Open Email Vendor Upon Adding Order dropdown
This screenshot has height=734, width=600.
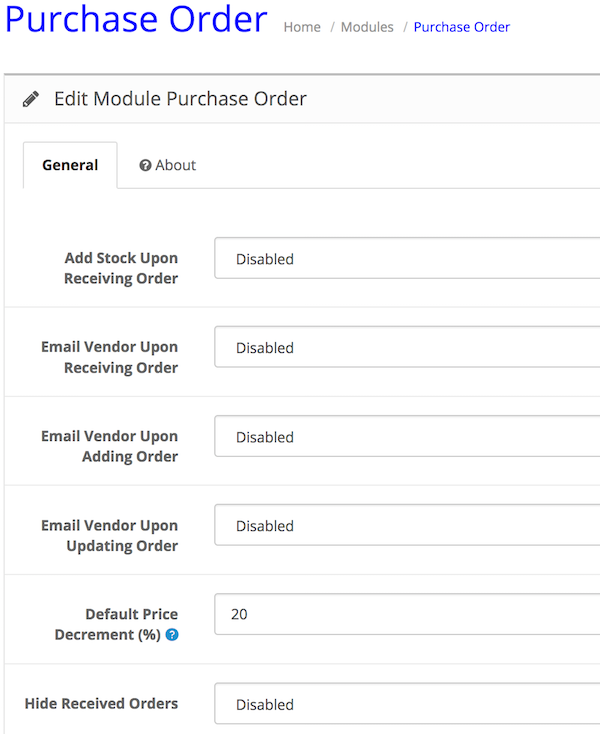[x=407, y=436]
